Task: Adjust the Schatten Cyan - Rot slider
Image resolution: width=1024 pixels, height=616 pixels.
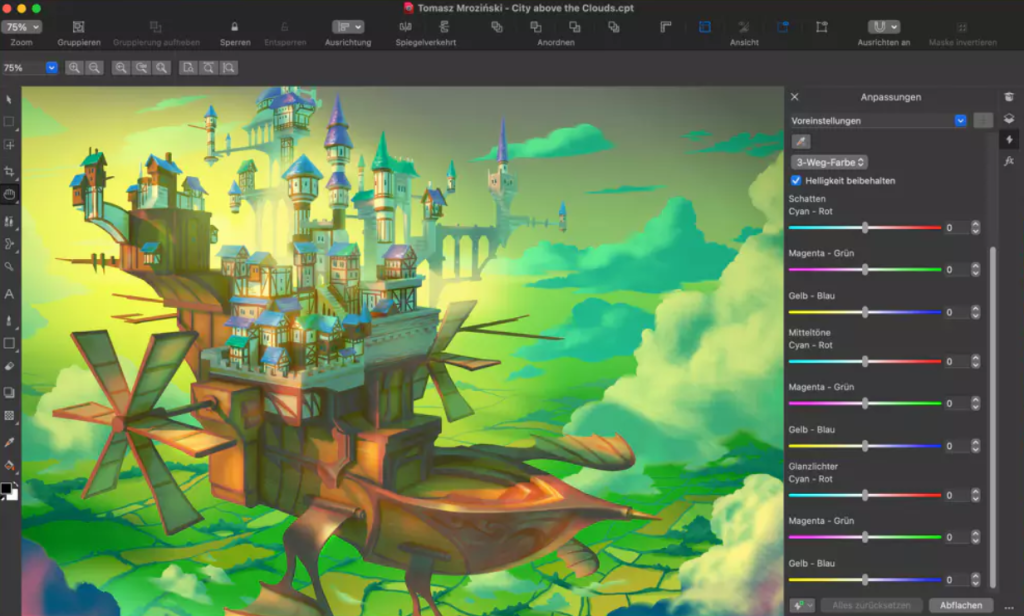Action: click(865, 227)
